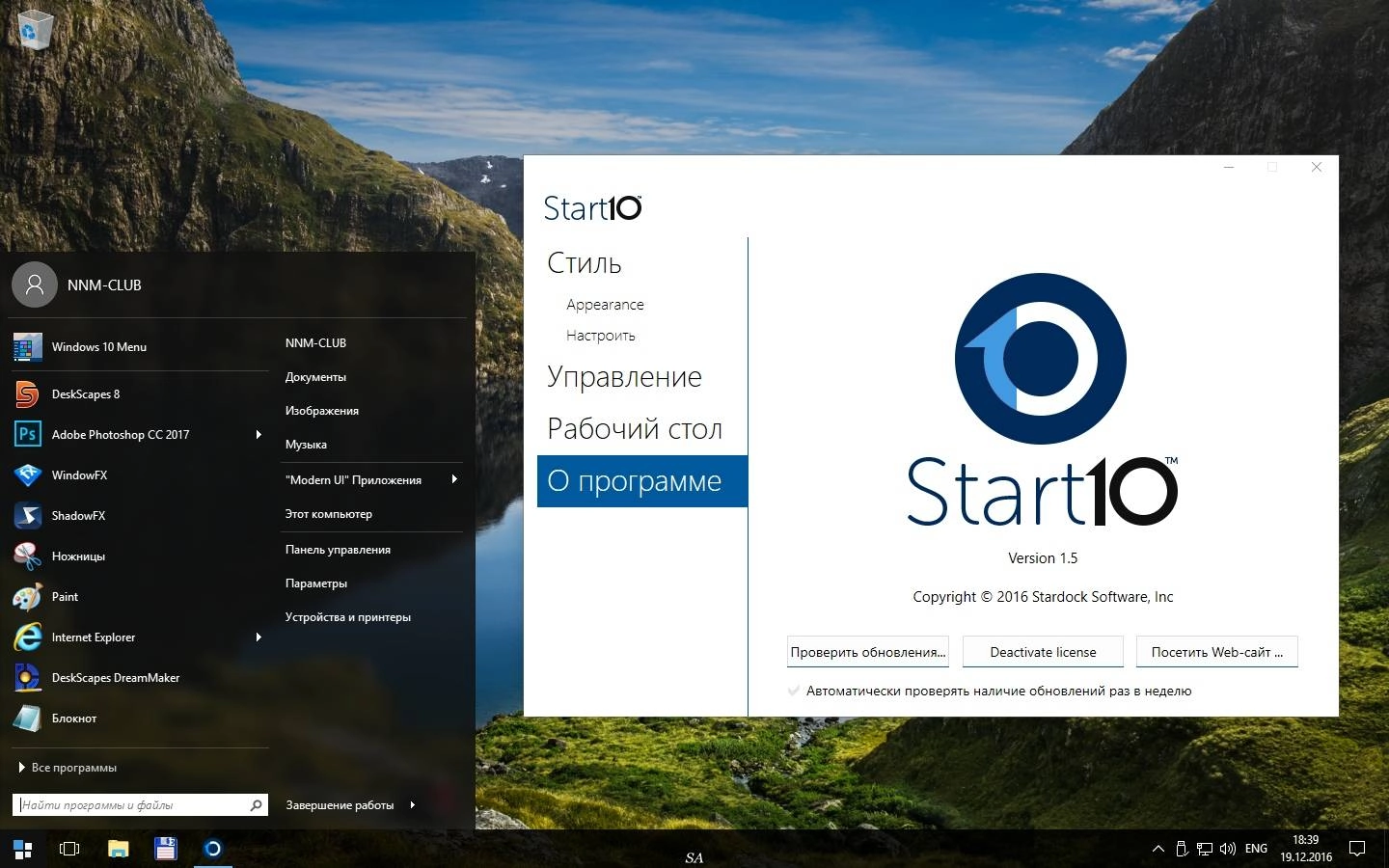This screenshot has height=868, width=1389.
Task: Click the Найти программы и файлы search field
Action: [x=140, y=805]
